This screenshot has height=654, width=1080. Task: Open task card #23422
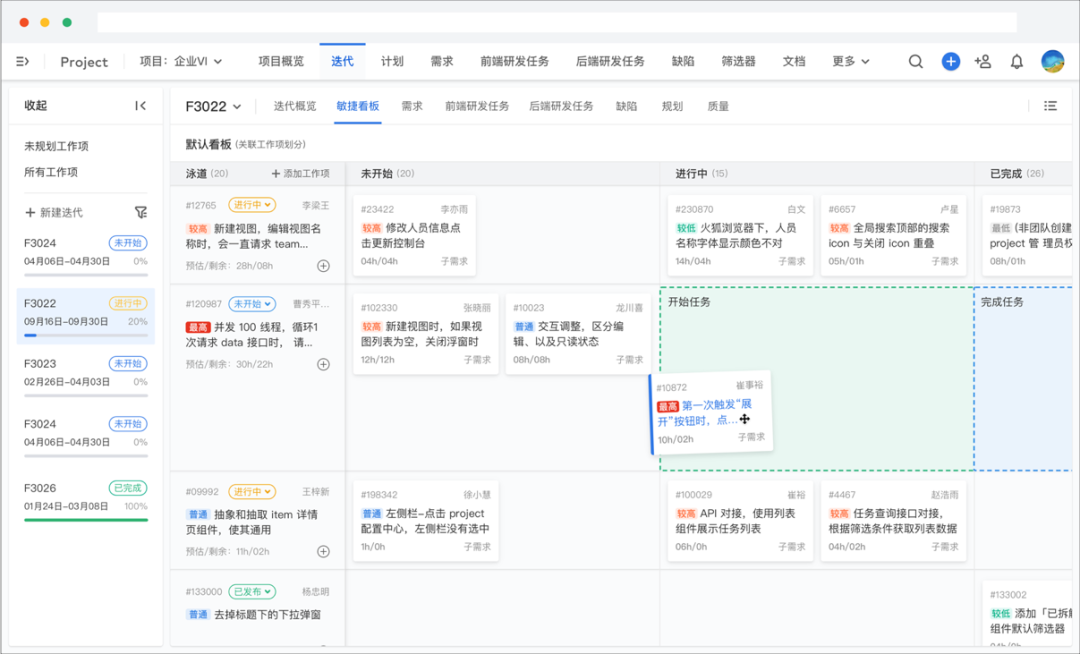[414, 235]
